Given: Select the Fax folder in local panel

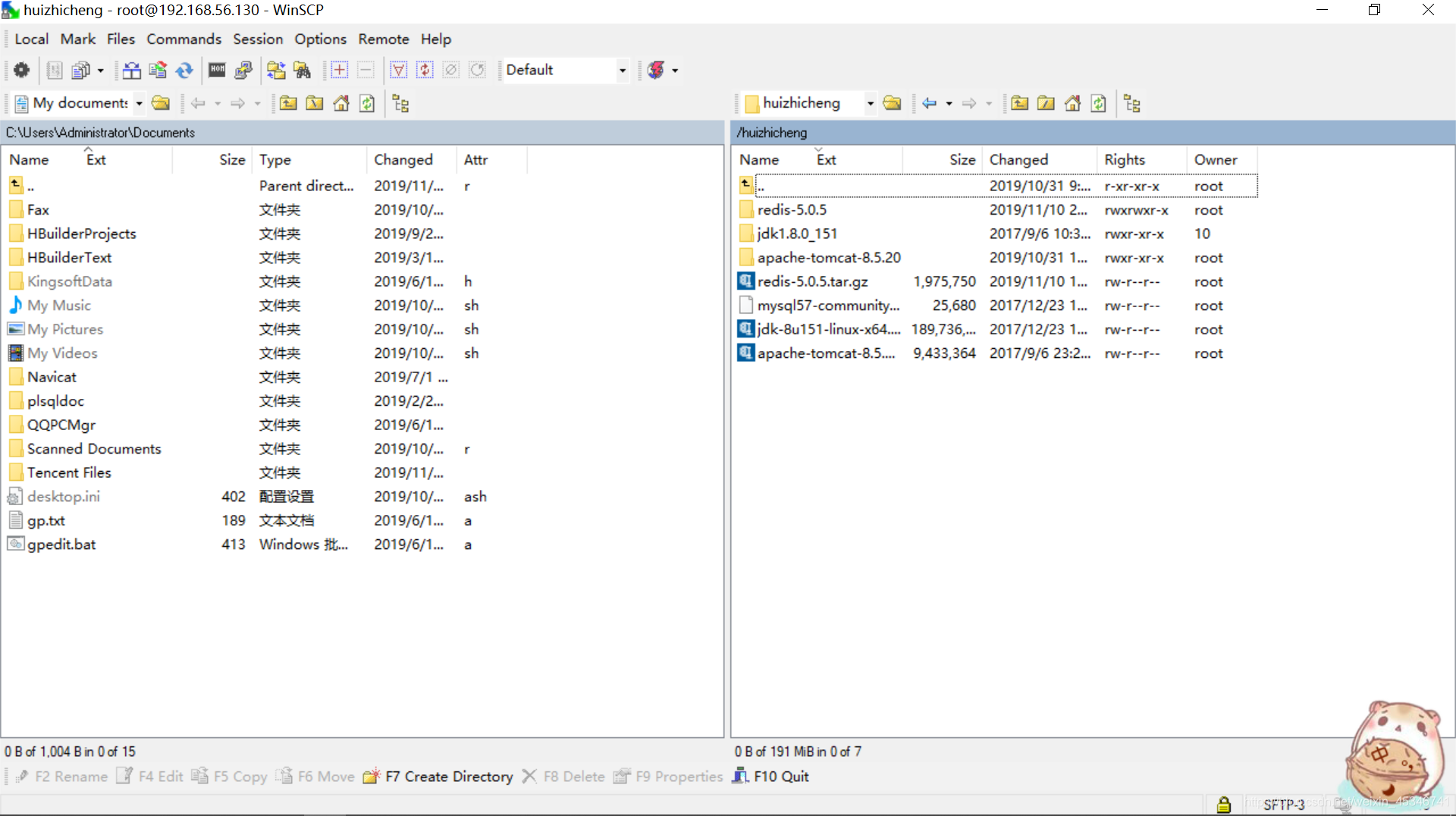Looking at the screenshot, I should [x=38, y=210].
